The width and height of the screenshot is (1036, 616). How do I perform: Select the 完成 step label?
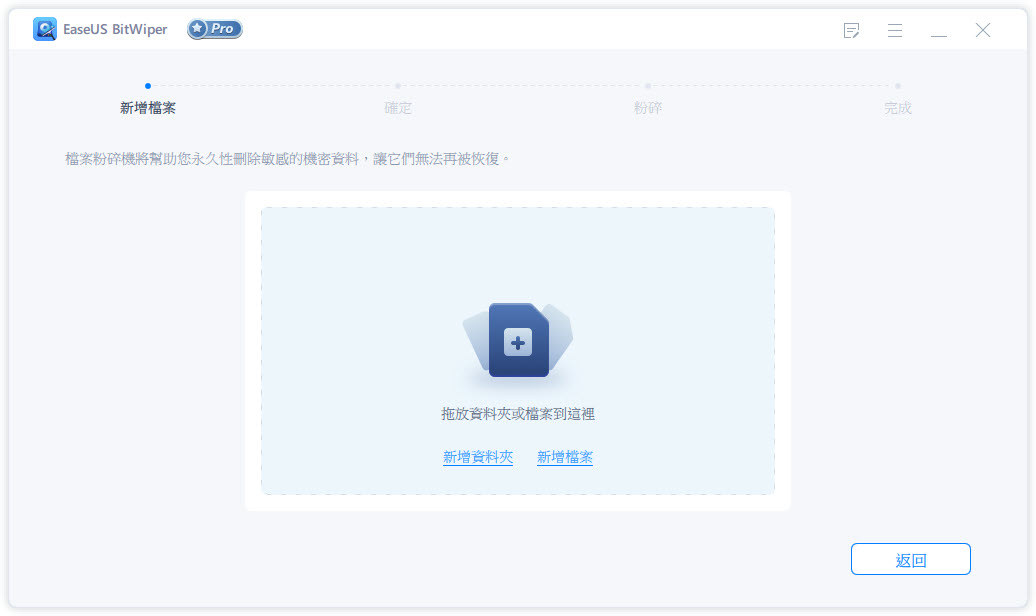tap(898, 108)
